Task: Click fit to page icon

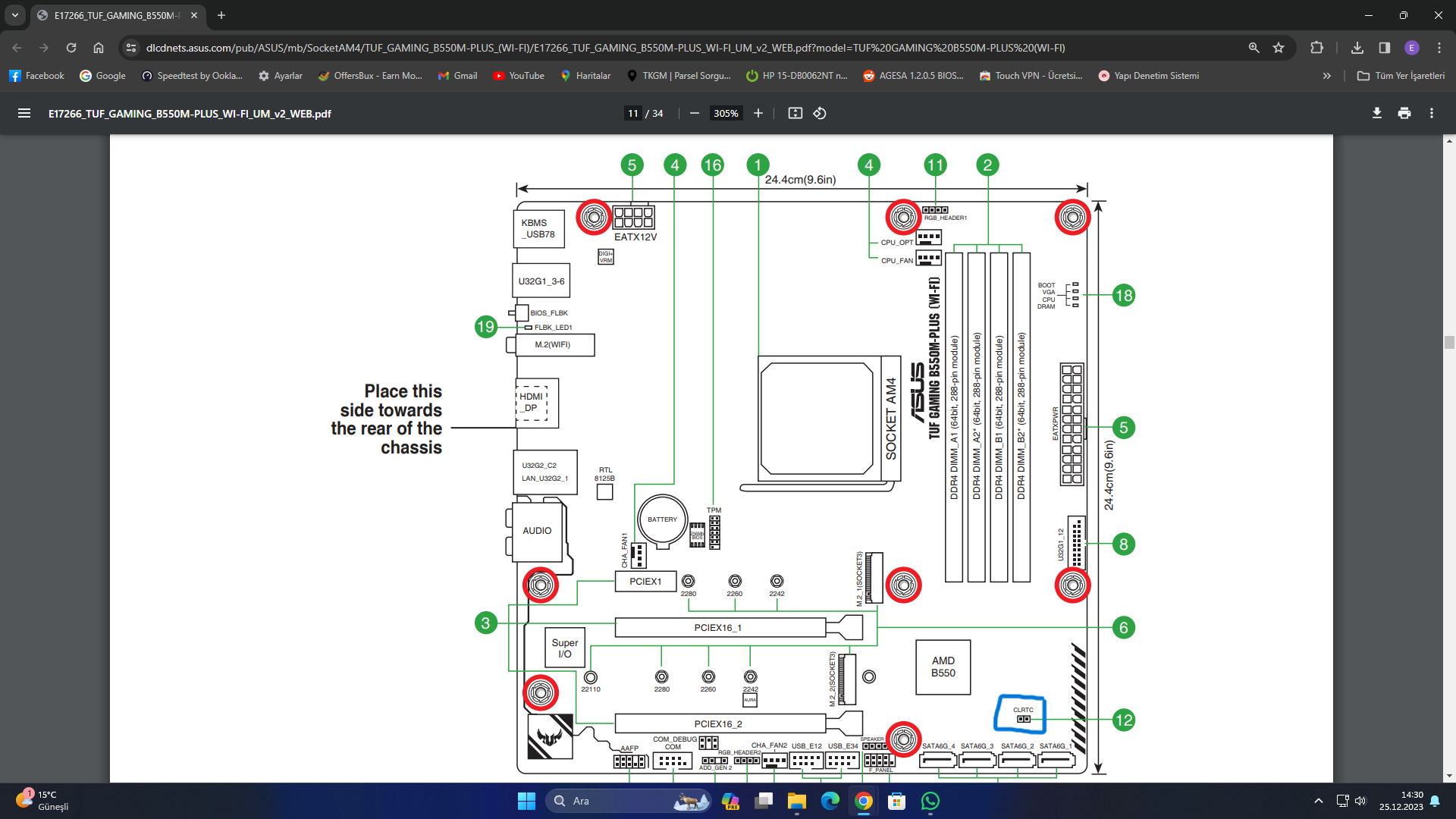Action: pyautogui.click(x=795, y=113)
